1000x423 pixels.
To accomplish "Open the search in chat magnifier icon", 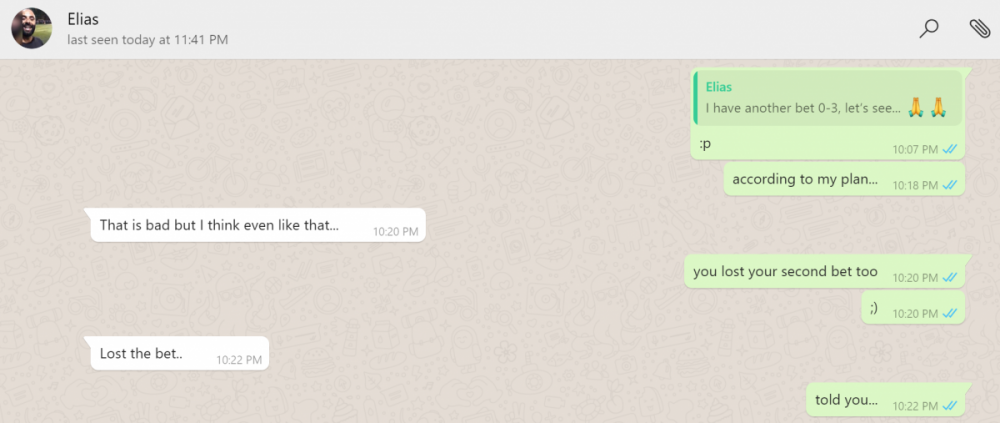I will click(x=929, y=29).
